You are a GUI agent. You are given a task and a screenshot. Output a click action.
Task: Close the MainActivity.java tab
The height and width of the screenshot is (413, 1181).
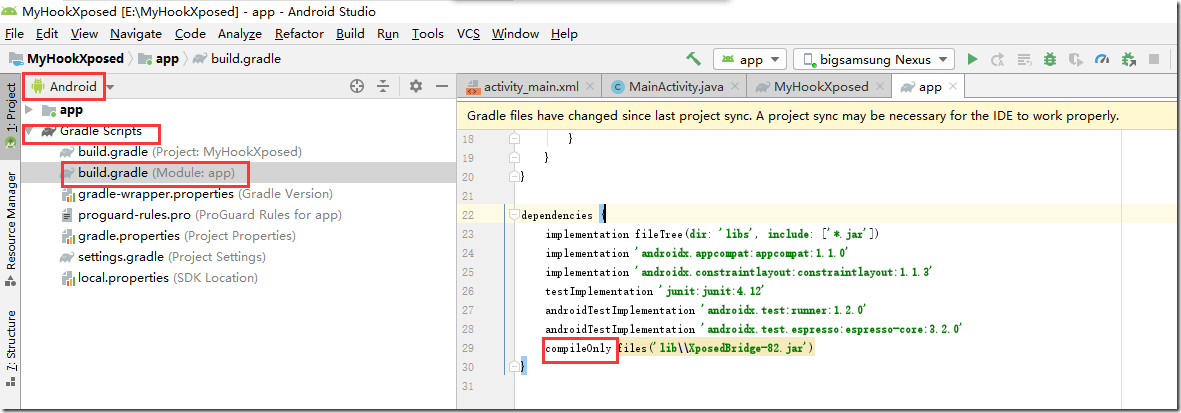pos(734,87)
